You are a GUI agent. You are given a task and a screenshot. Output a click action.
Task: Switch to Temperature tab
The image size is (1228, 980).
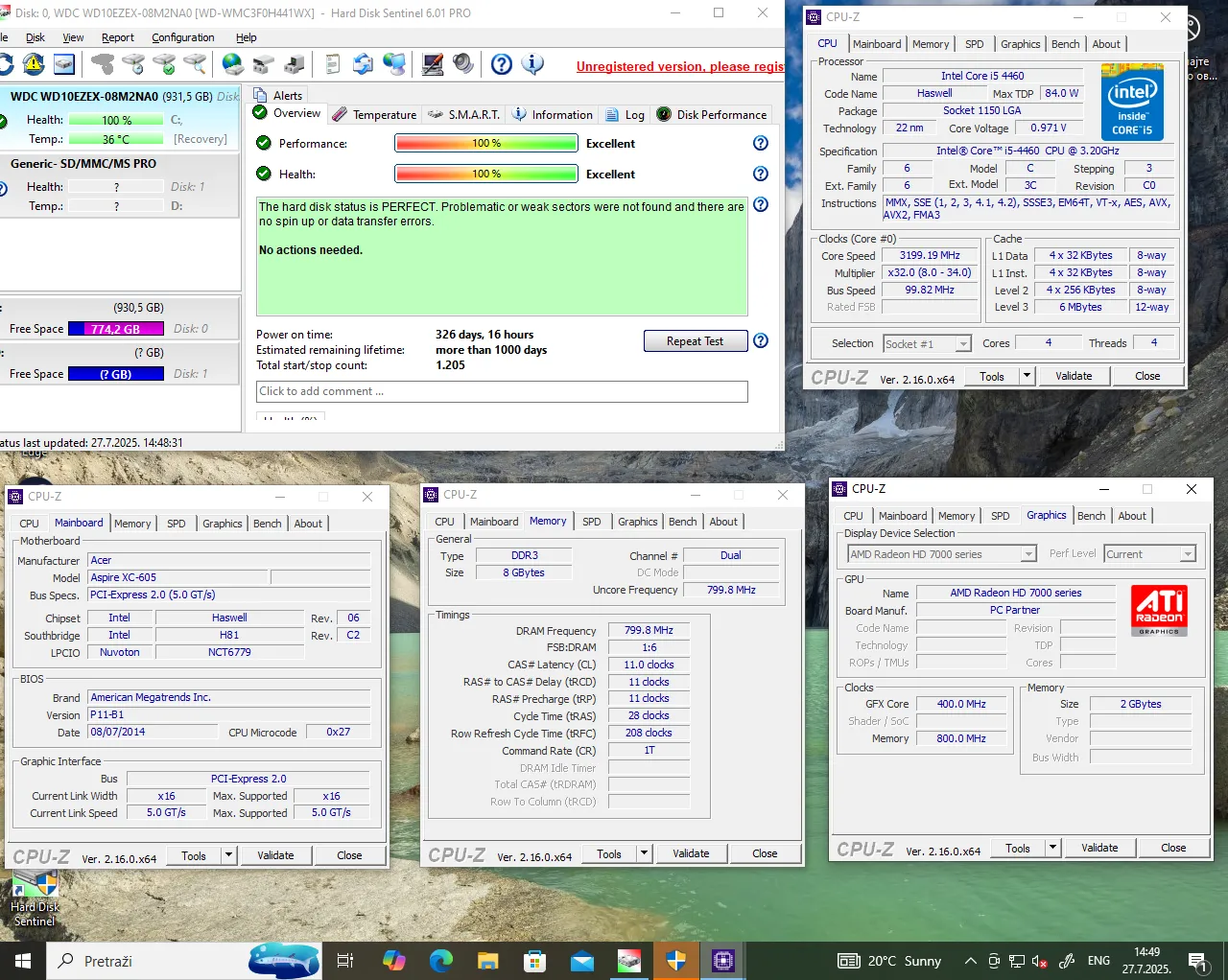pos(374,114)
